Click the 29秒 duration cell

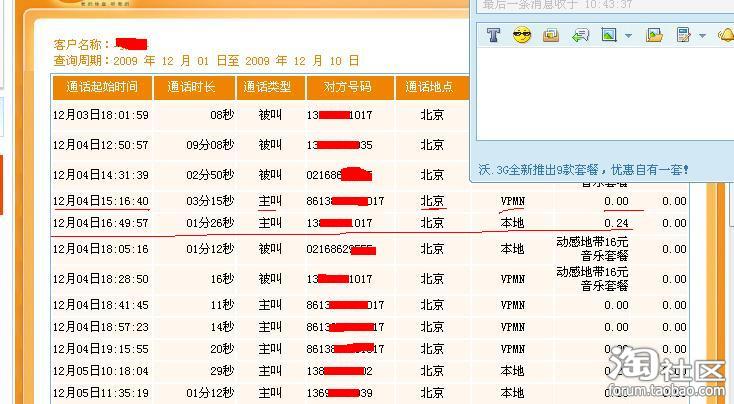(x=222, y=371)
